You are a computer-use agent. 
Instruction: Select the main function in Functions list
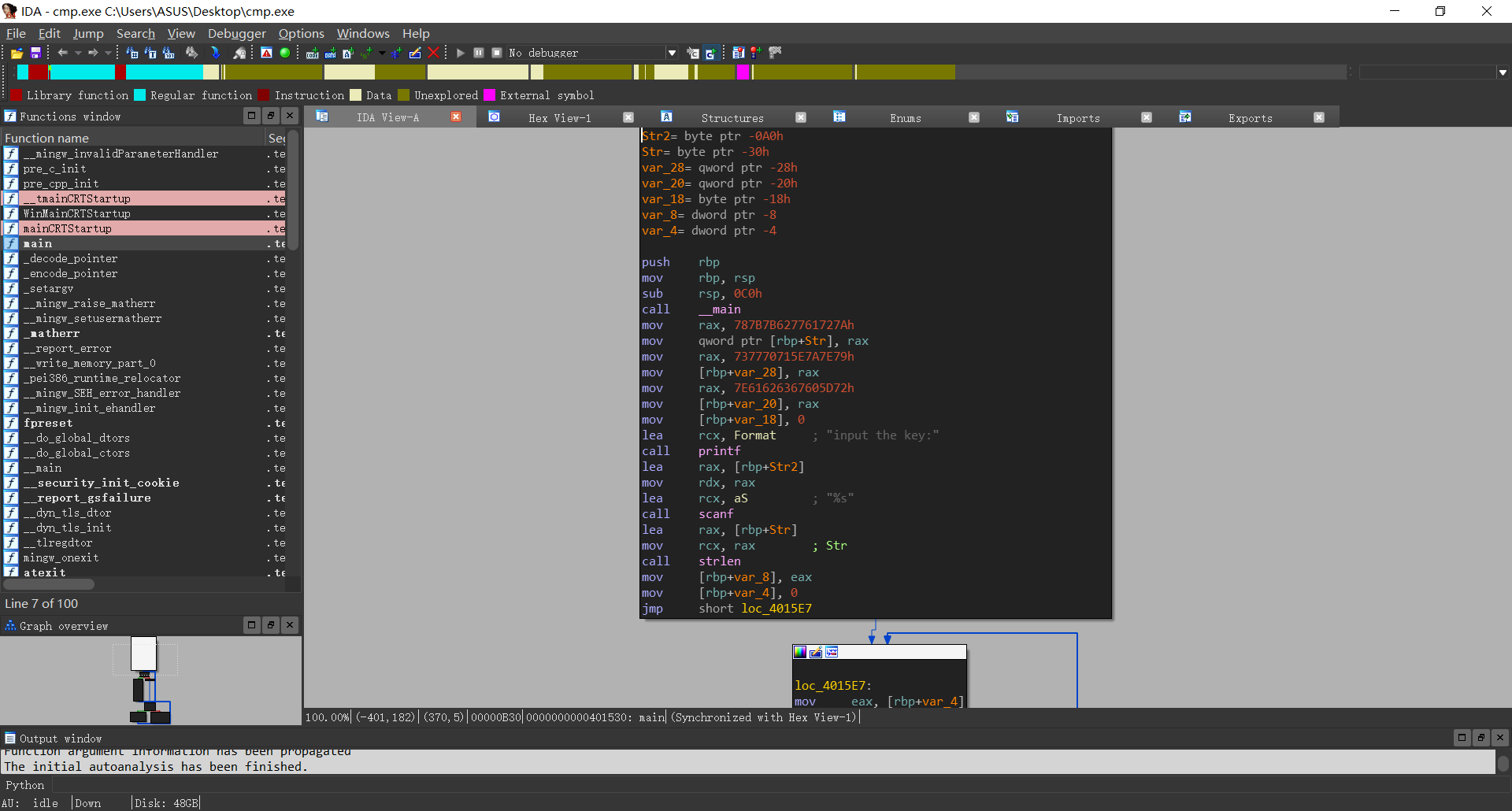coord(38,243)
